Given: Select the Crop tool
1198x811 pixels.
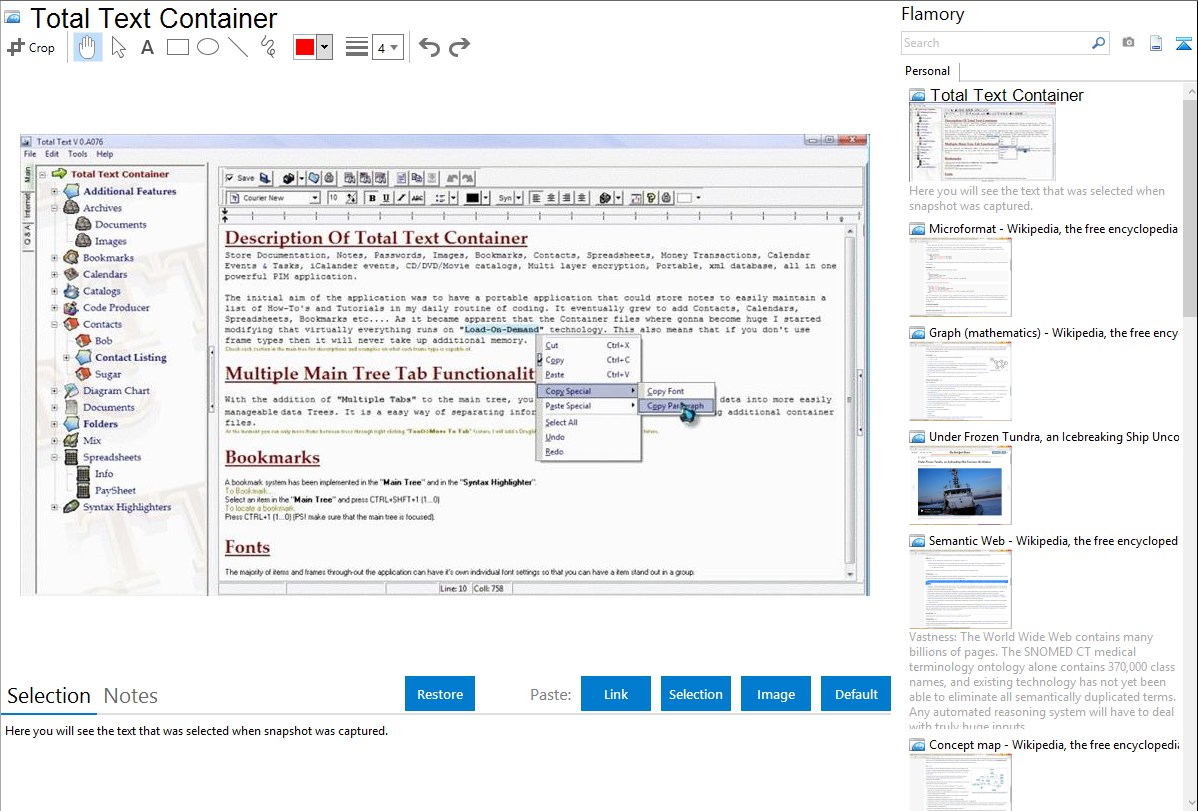Looking at the screenshot, I should point(31,47).
